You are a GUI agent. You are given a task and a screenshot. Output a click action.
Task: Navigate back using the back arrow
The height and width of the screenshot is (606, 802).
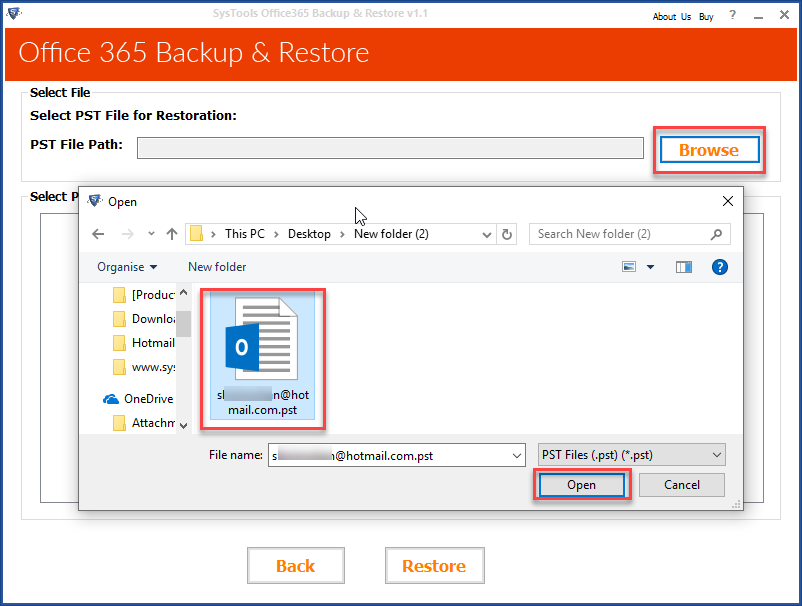point(97,233)
